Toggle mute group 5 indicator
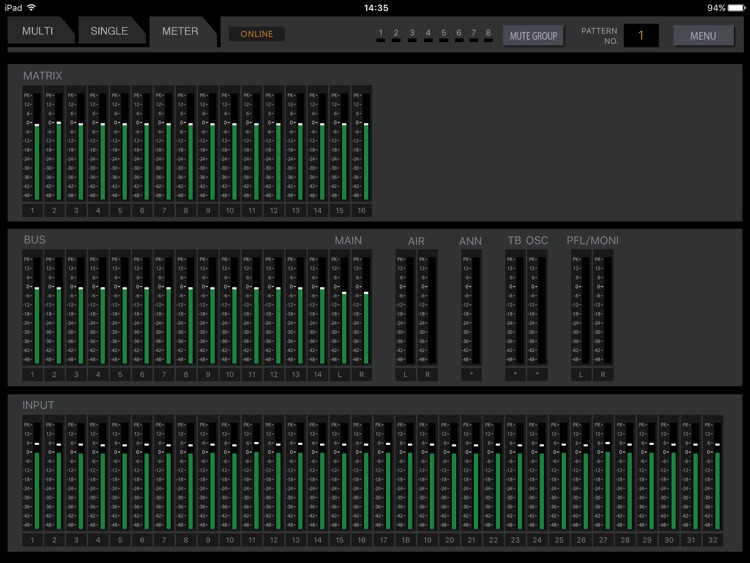The height and width of the screenshot is (563, 750). tap(443, 35)
